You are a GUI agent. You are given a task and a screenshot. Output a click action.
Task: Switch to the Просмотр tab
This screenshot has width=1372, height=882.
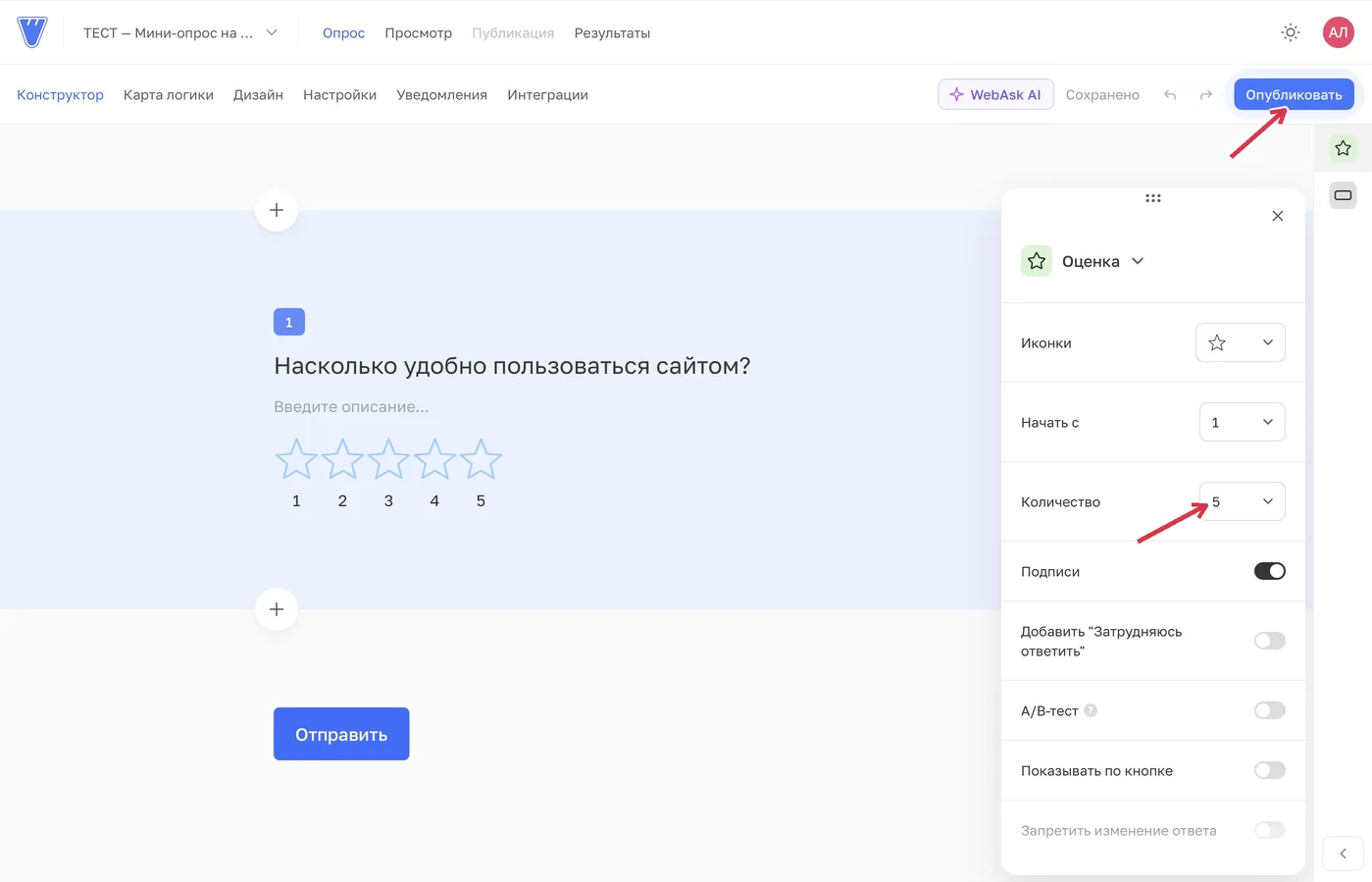pyautogui.click(x=418, y=32)
